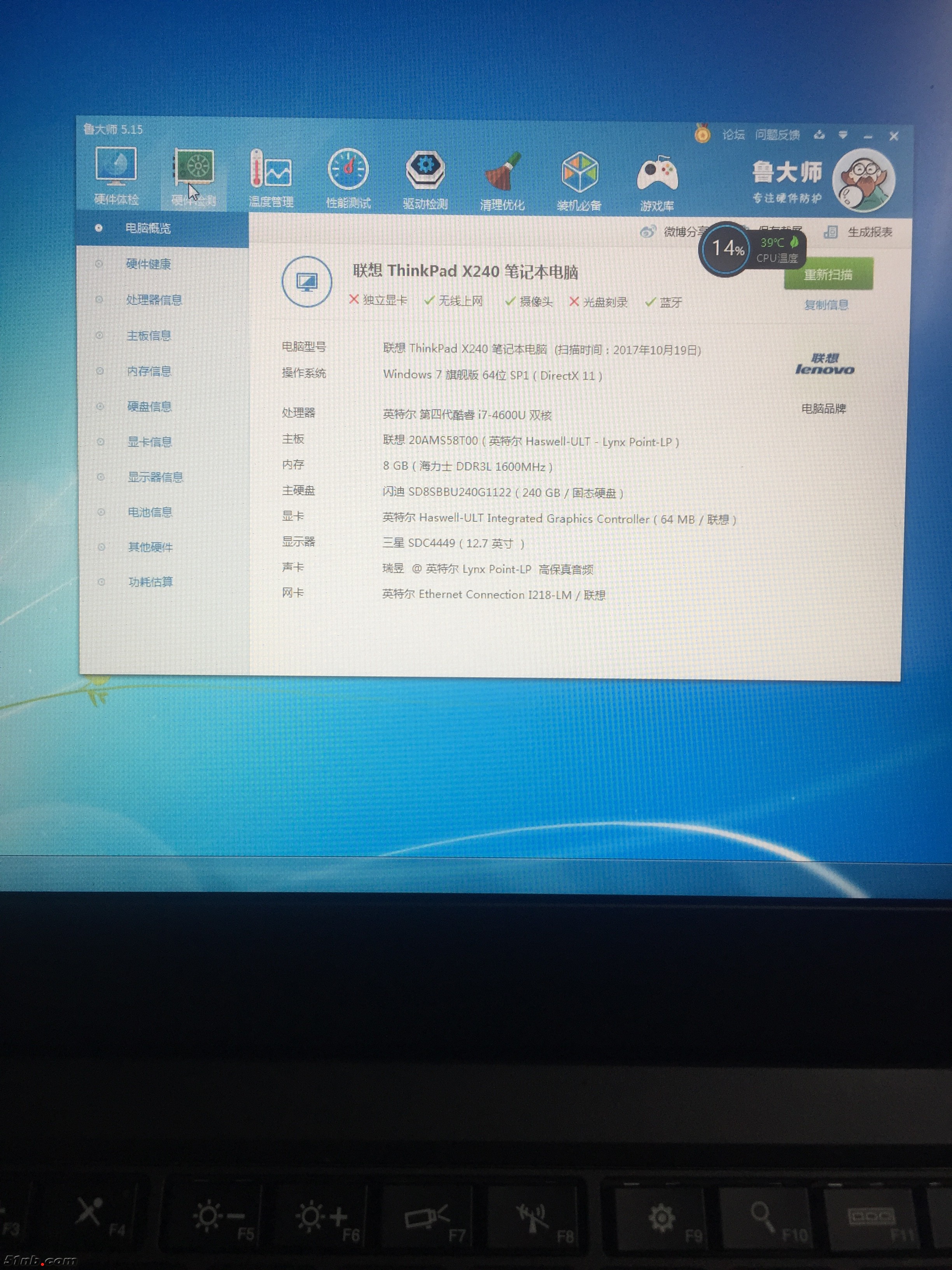Click the 三星 SDC4449 display value
The height and width of the screenshot is (1270, 952).
[453, 542]
